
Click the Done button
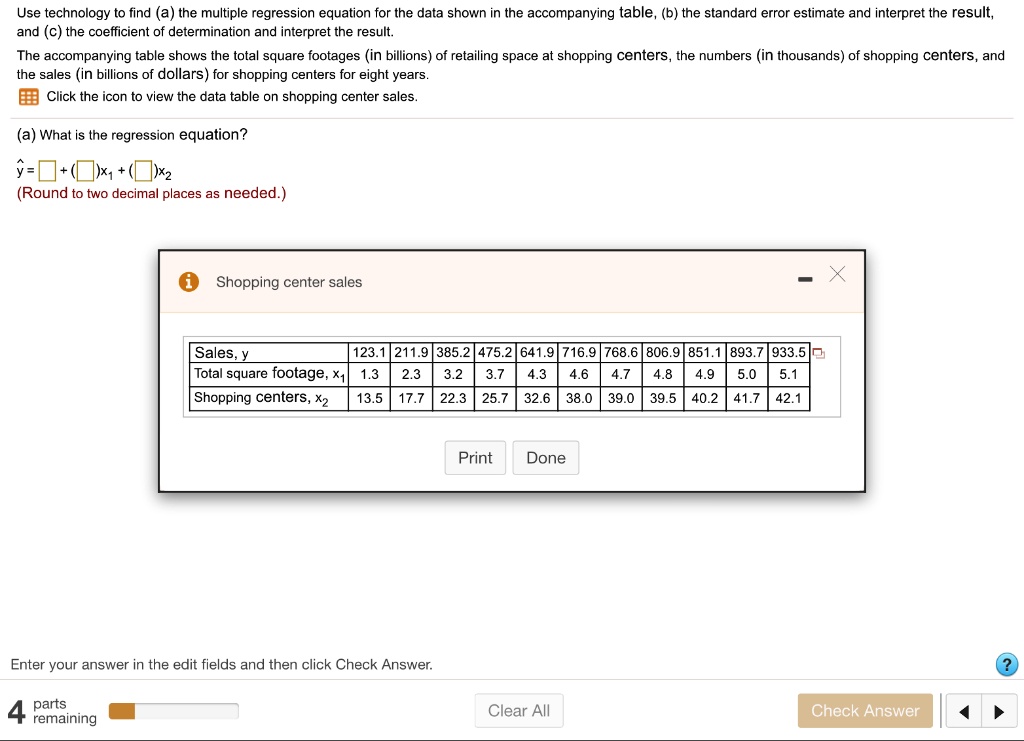545,457
